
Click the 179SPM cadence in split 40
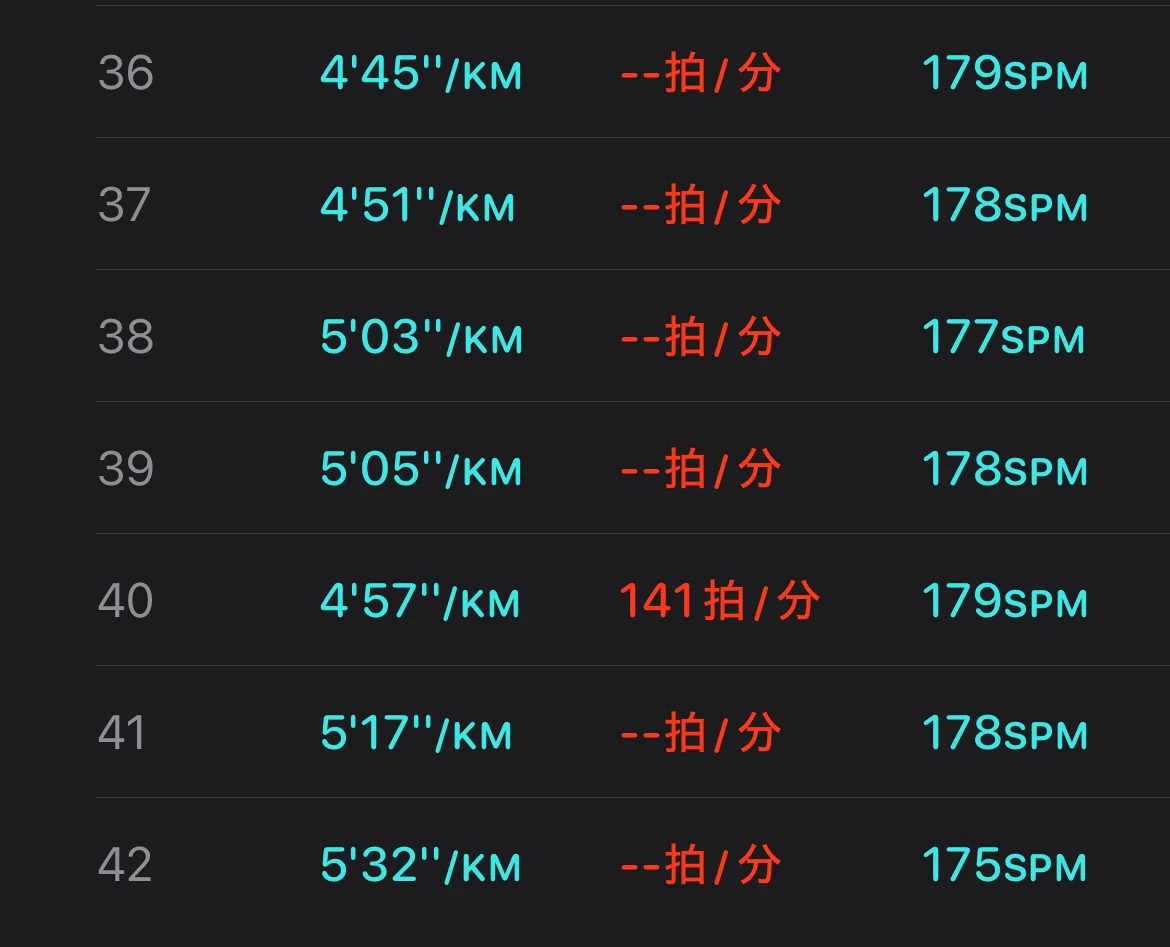(x=1004, y=601)
